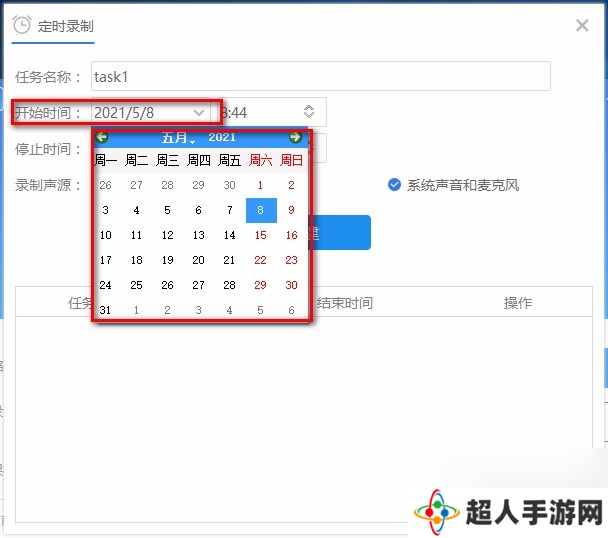Image resolution: width=608 pixels, height=538 pixels.
Task: Click the start time field showing :44
Action: [271, 112]
